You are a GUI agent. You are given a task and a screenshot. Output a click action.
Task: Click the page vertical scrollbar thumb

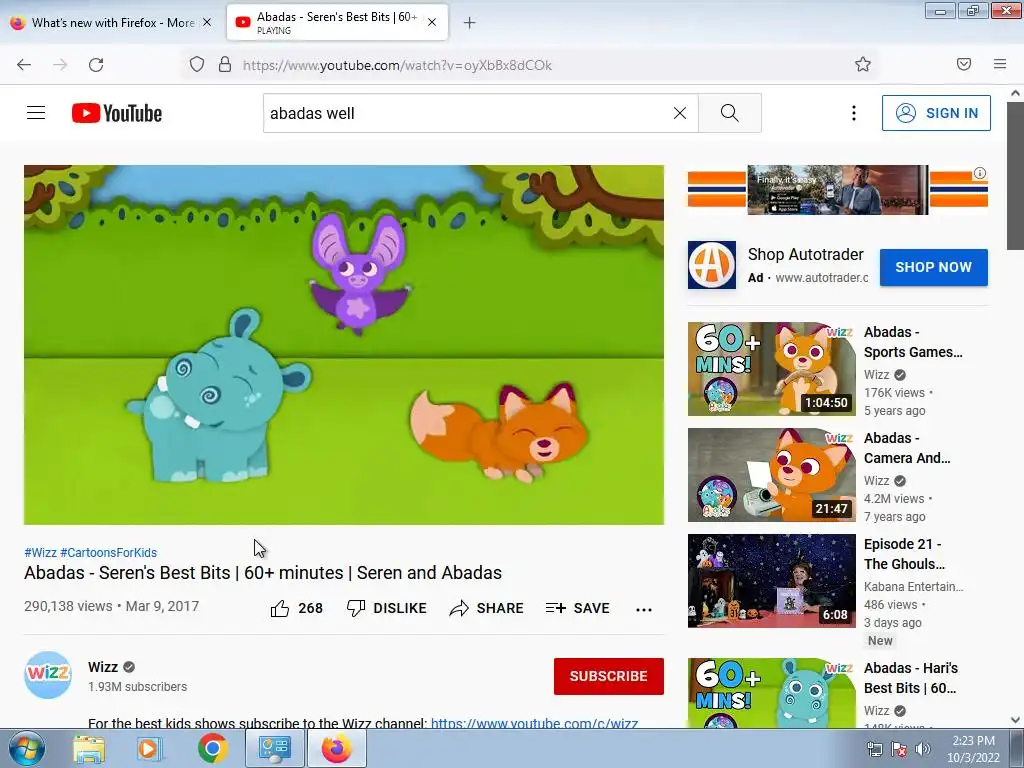[1016, 175]
